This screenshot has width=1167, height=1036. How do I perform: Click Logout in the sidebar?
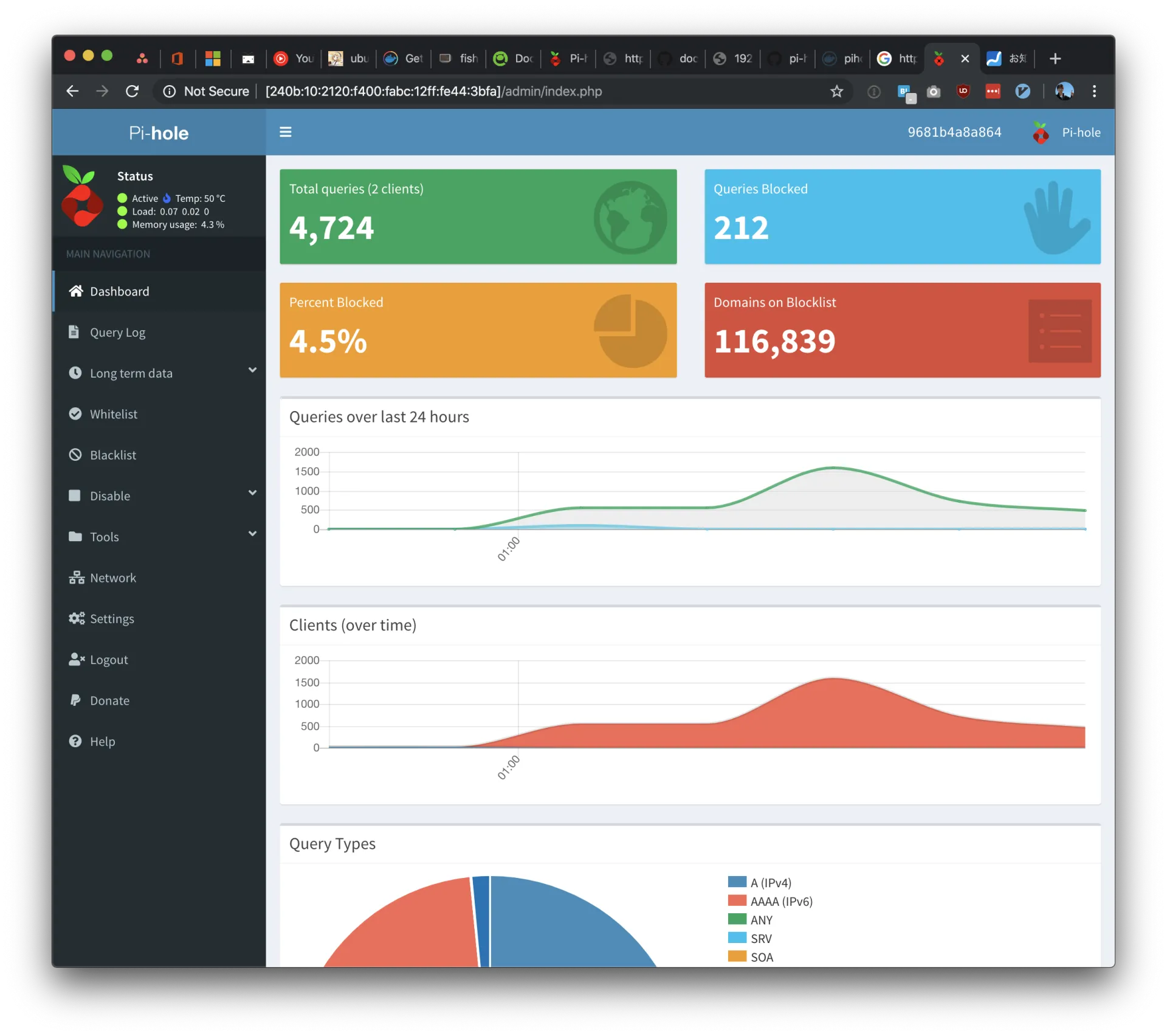[x=108, y=660]
